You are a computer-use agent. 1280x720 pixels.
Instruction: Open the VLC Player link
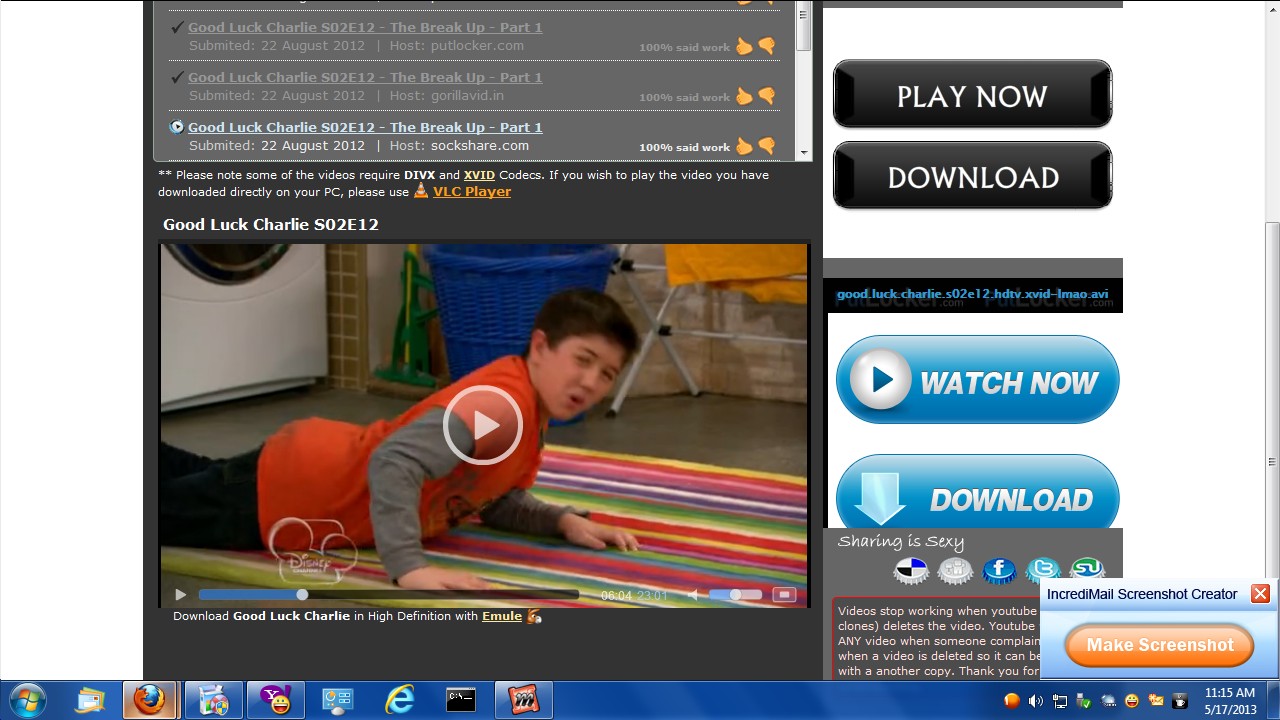tap(472, 191)
